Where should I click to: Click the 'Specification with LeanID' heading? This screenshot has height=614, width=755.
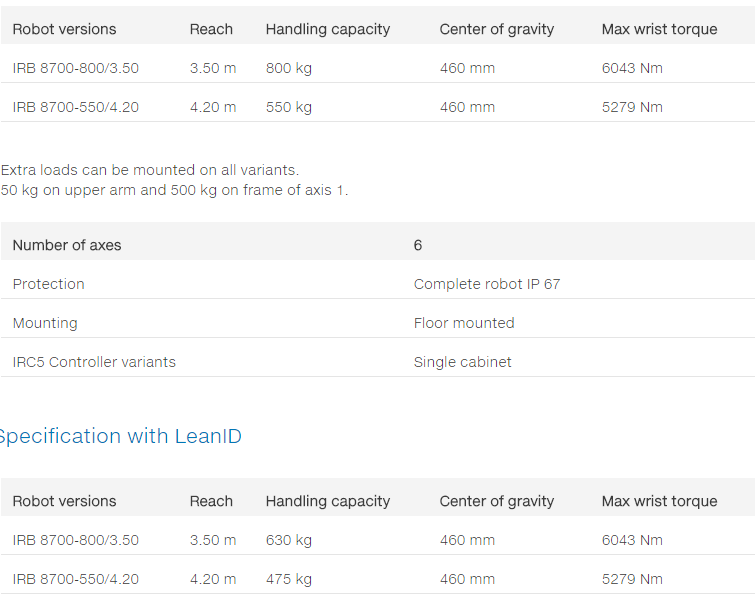120,436
